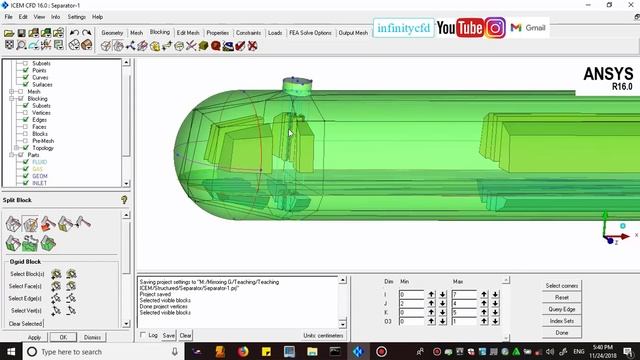
Task: Select Extend Split icon with red block
Action: [x=48, y=224]
